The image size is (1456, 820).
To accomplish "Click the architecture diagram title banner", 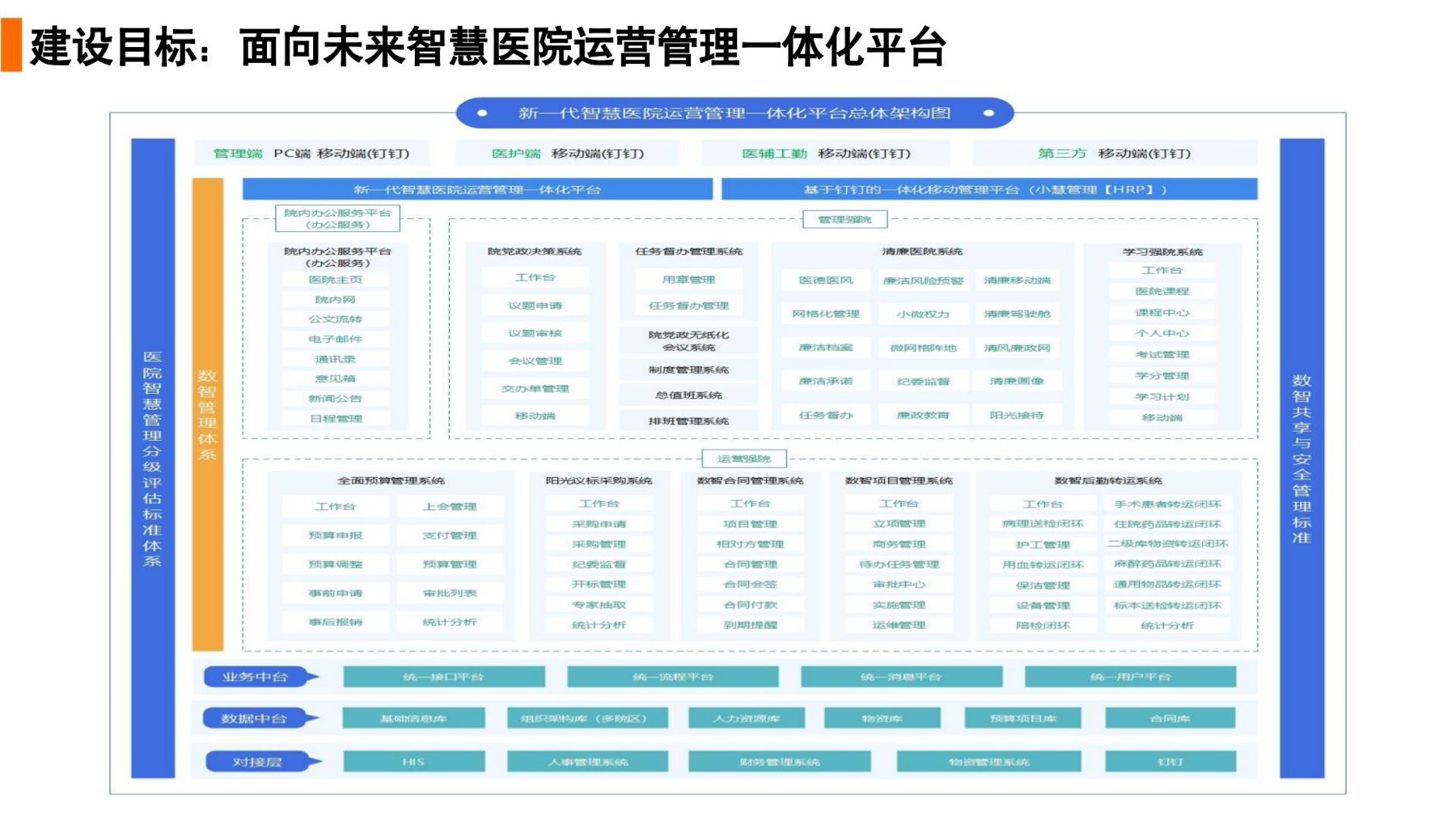I will click(x=734, y=113).
